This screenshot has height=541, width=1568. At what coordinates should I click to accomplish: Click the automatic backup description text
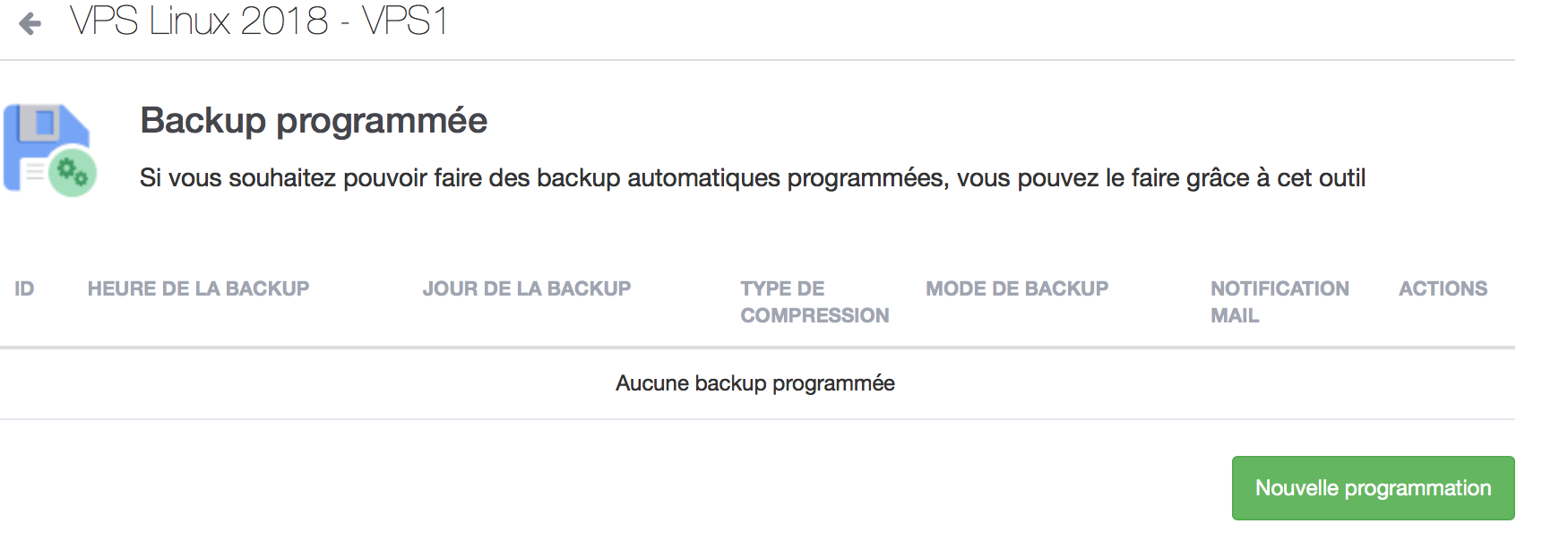pyautogui.click(x=753, y=178)
